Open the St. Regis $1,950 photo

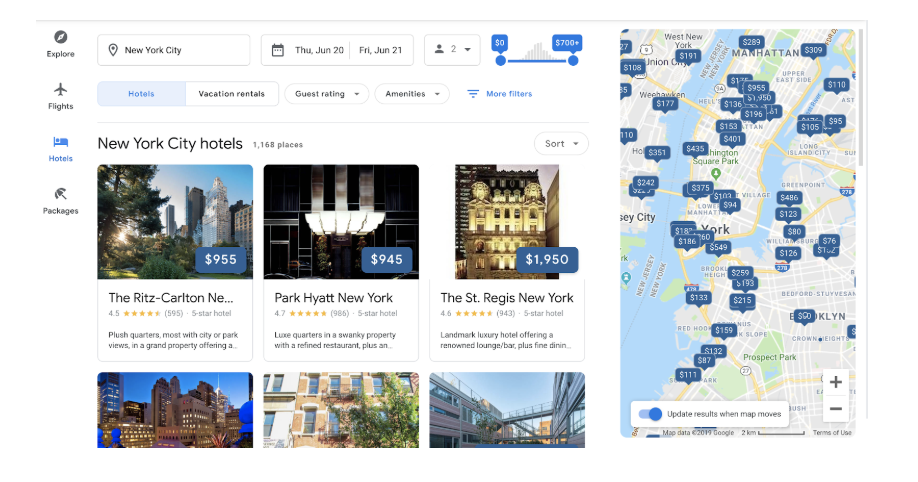(x=507, y=222)
